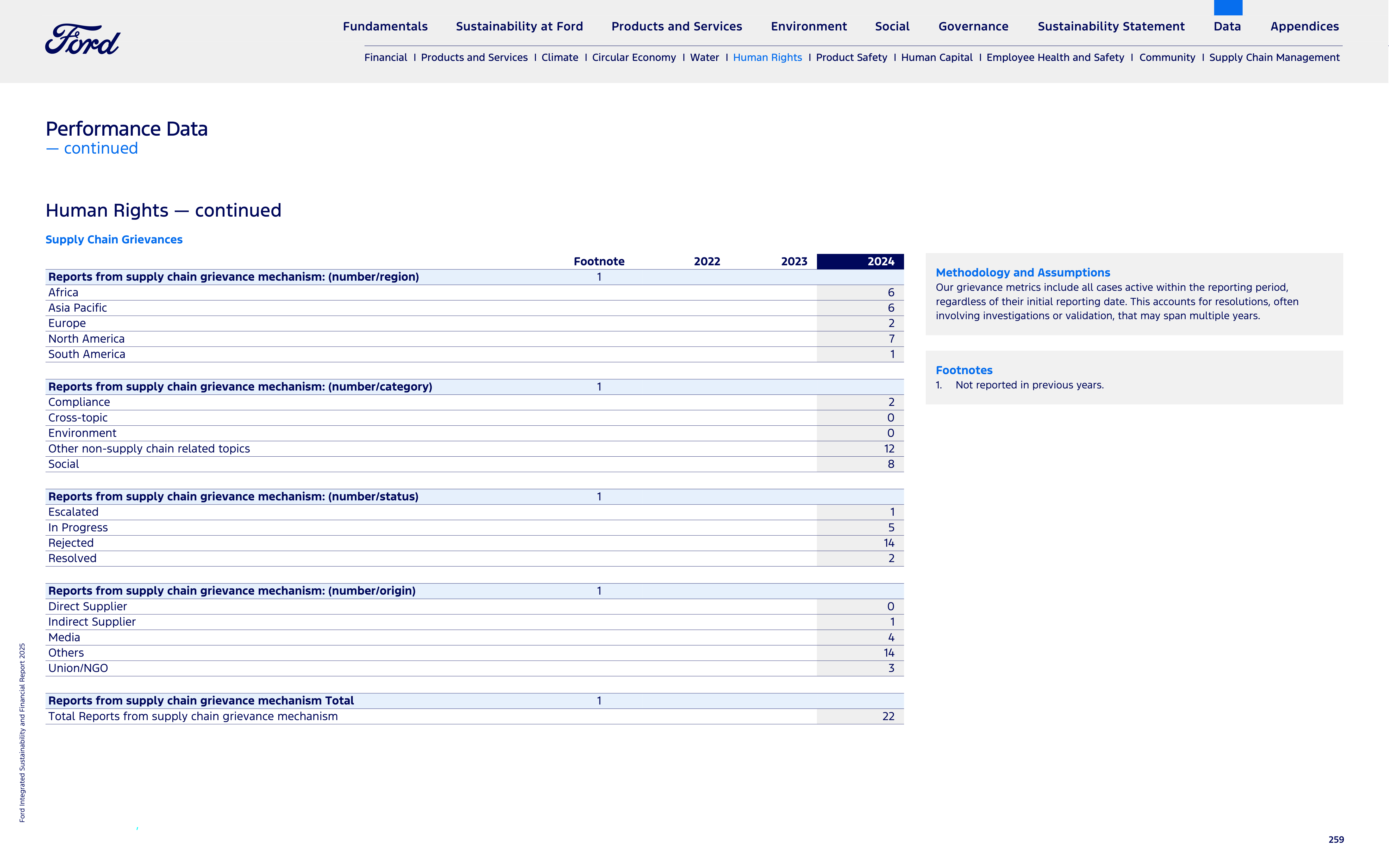The height and width of the screenshot is (868, 1389).
Task: Open the Circular Economy link
Action: tap(634, 58)
